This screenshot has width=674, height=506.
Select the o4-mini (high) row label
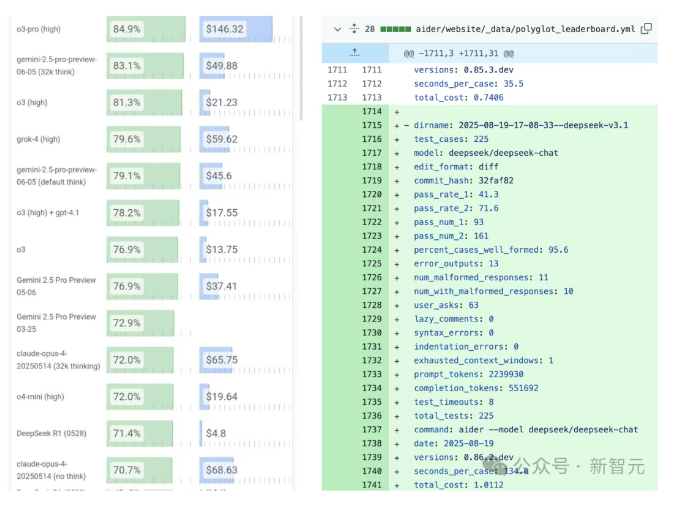[40, 396]
